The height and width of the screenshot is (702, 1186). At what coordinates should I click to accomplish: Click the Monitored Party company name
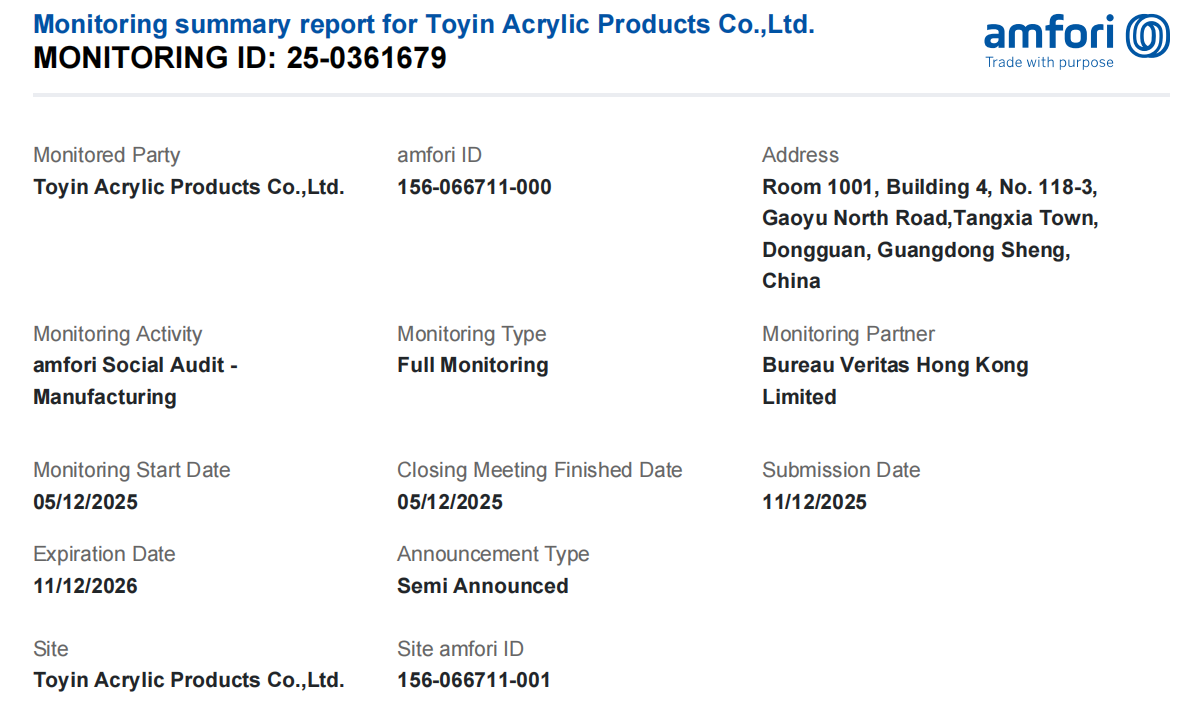pos(189,187)
